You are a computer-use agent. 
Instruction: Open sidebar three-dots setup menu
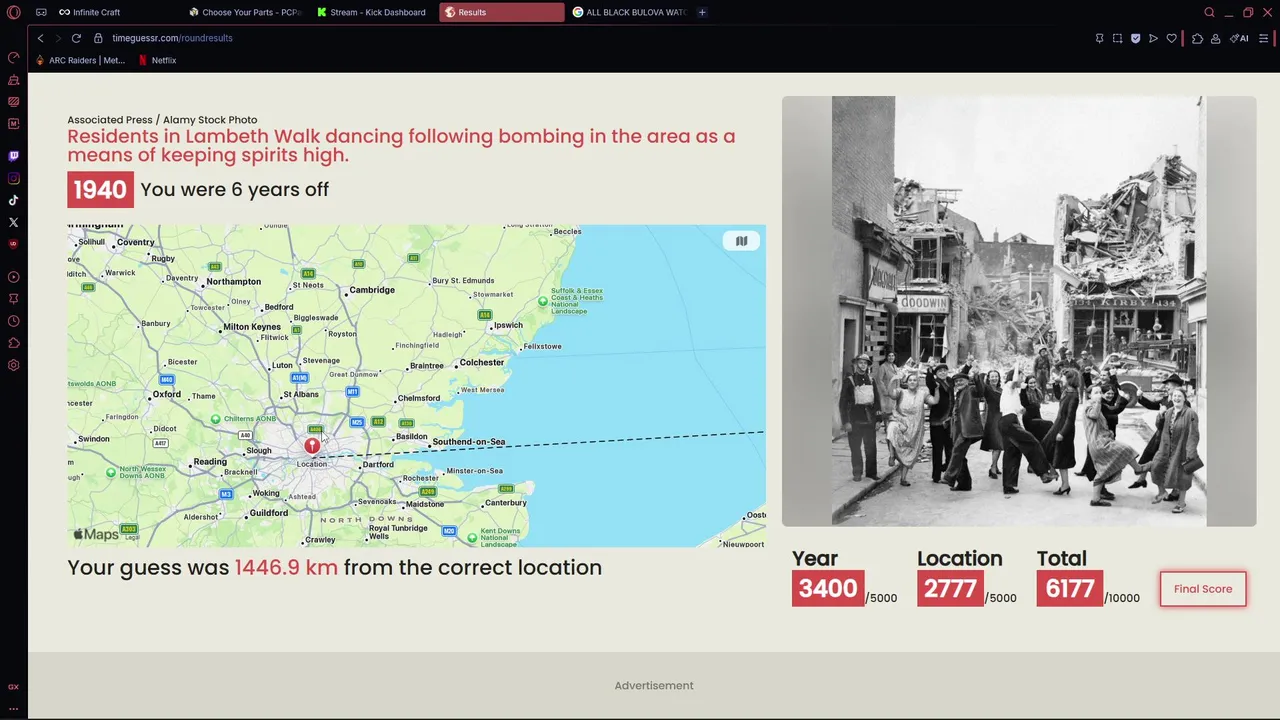tap(14, 708)
